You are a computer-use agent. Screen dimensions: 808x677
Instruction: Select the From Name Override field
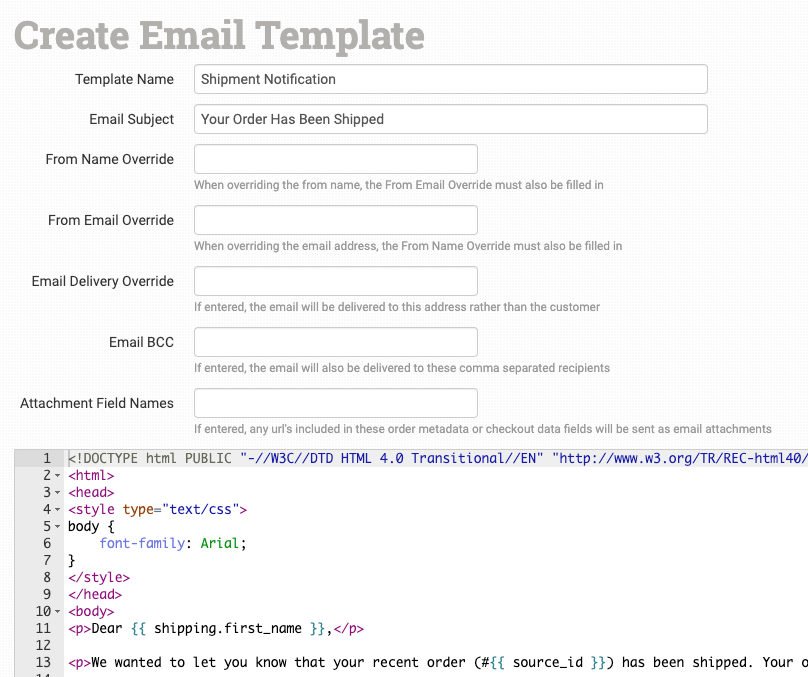click(x=335, y=159)
